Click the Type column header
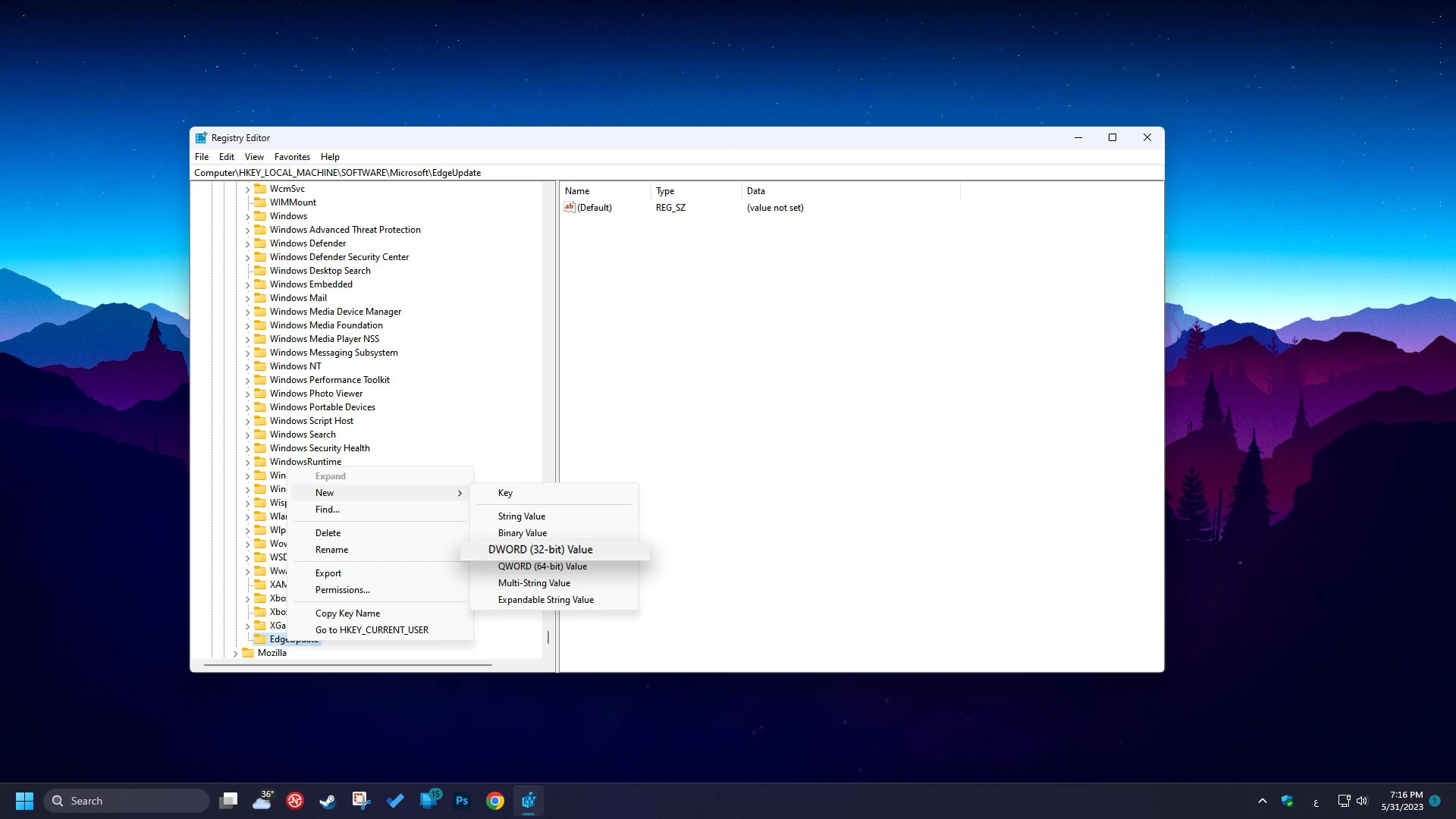The height and width of the screenshot is (819, 1456). 696,191
